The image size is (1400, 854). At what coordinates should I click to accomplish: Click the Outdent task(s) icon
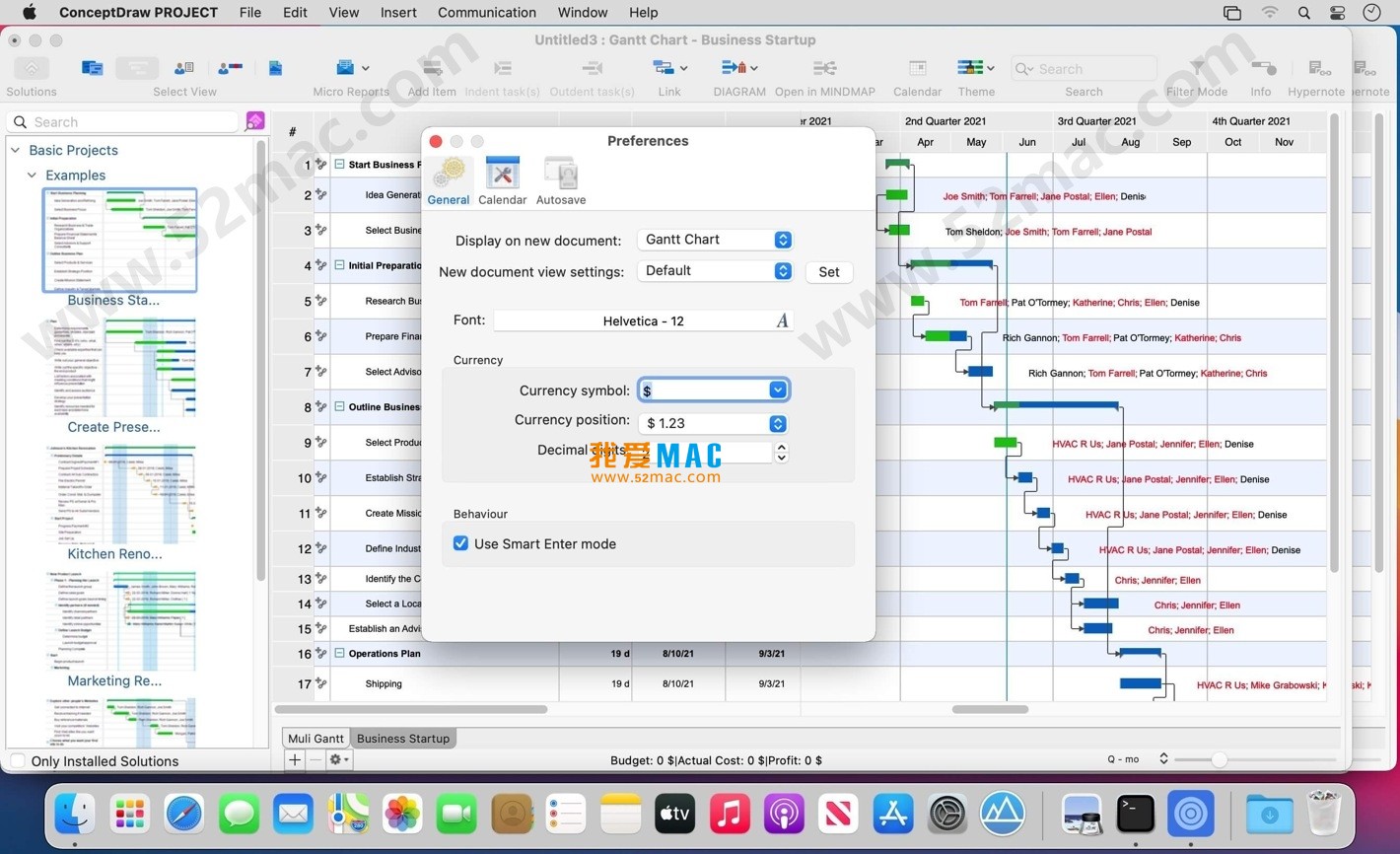[592, 68]
